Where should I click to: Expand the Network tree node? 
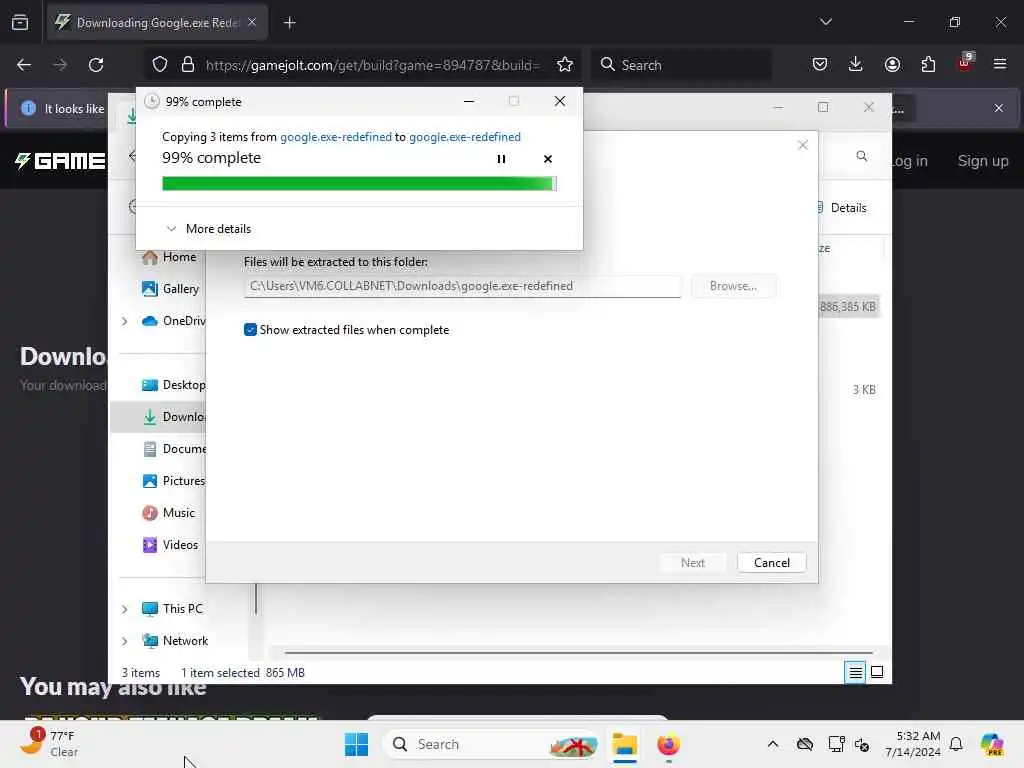coord(124,641)
